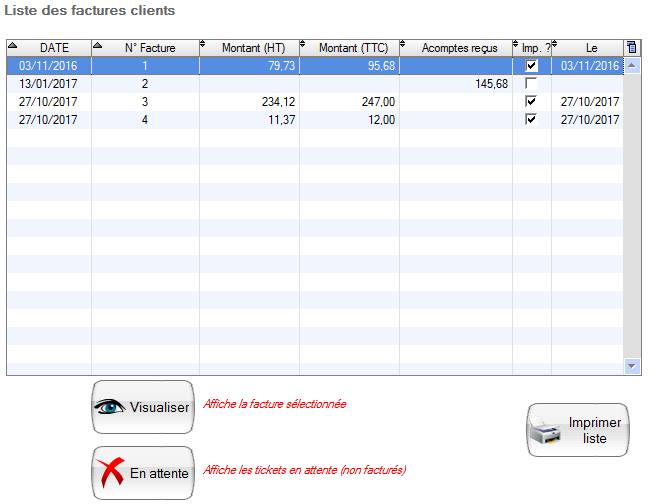The width and height of the screenshot is (655, 504).
Task: Toggle Imp. checkbox for invoice 4
Action: tap(531, 120)
